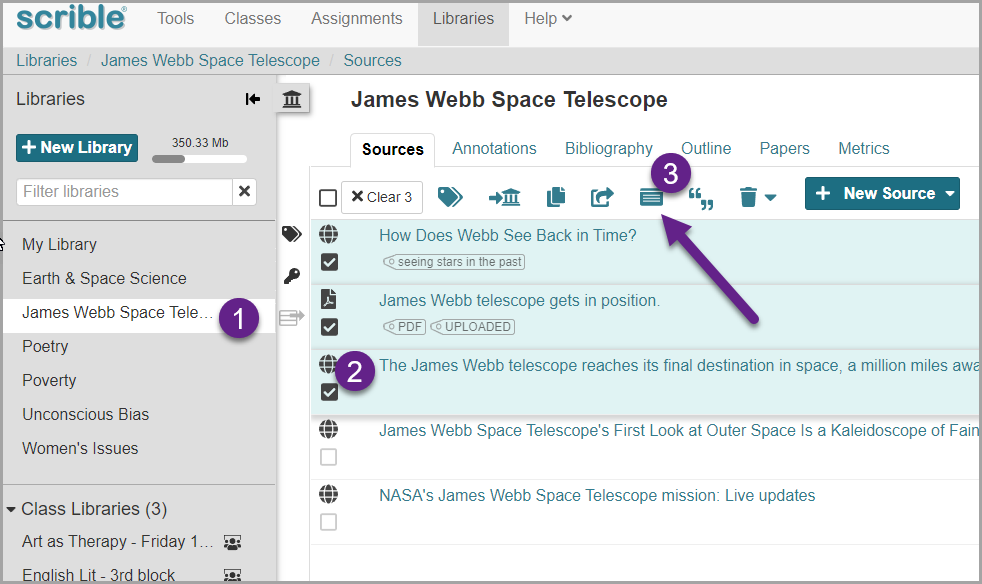Collapse the Libraries sidebar panel arrow icon
This screenshot has height=584, width=982.
(x=252, y=99)
